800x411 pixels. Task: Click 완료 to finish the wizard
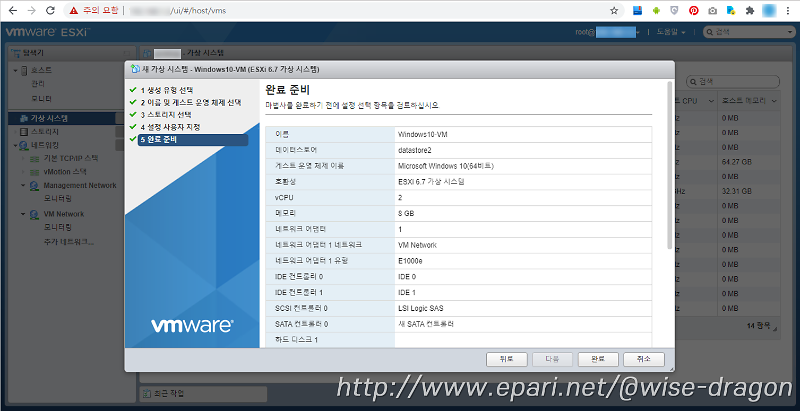coord(598,359)
